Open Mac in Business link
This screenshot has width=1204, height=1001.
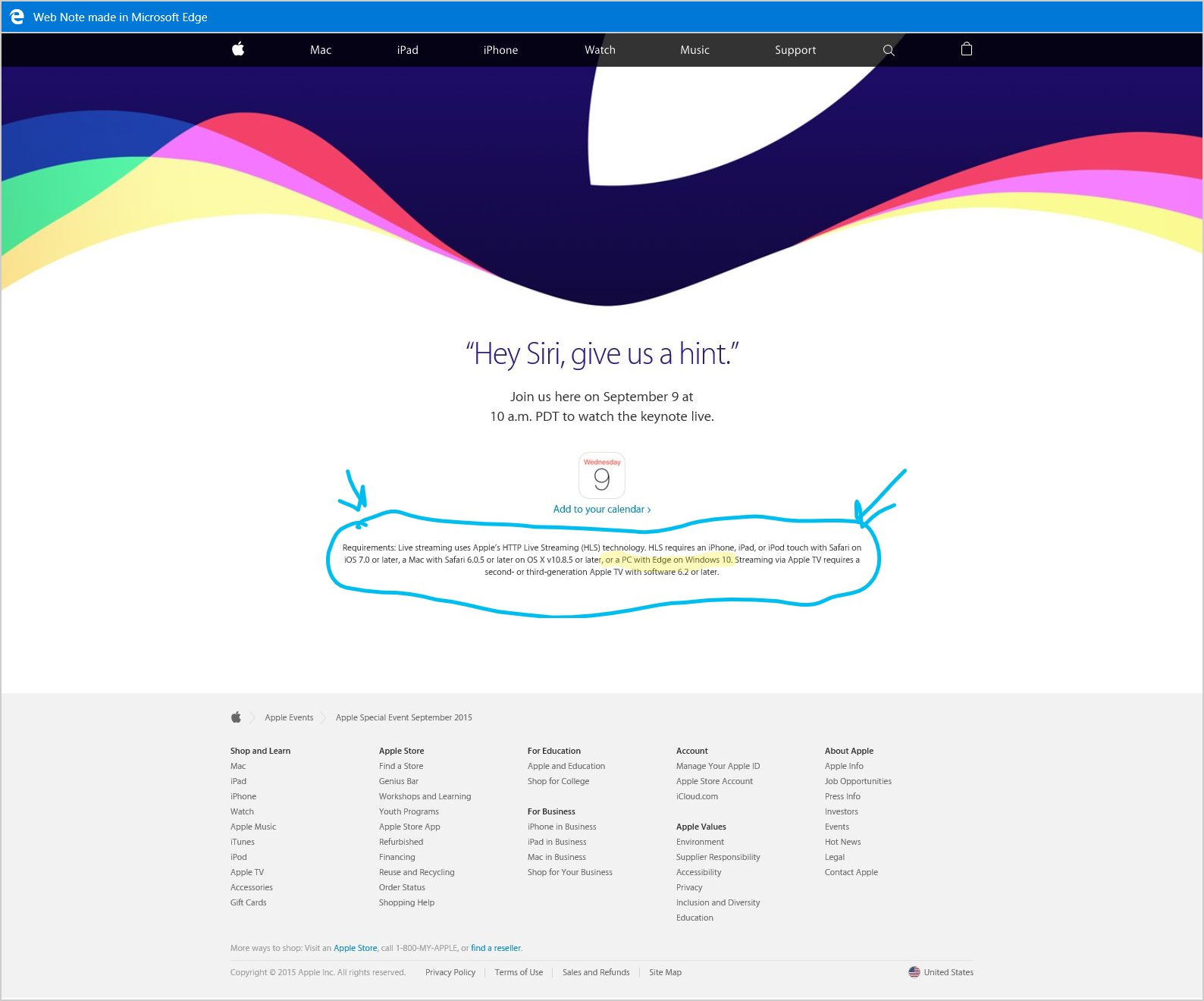[557, 857]
